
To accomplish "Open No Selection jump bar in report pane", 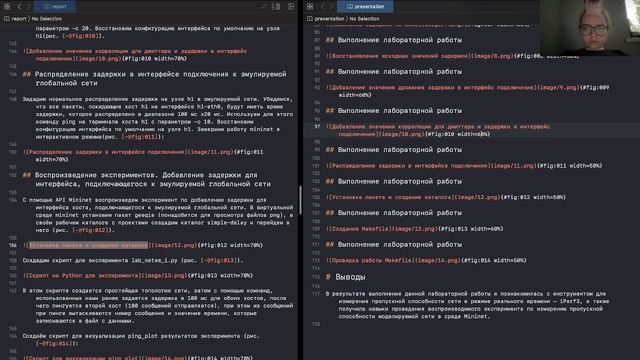I will [x=47, y=19].
